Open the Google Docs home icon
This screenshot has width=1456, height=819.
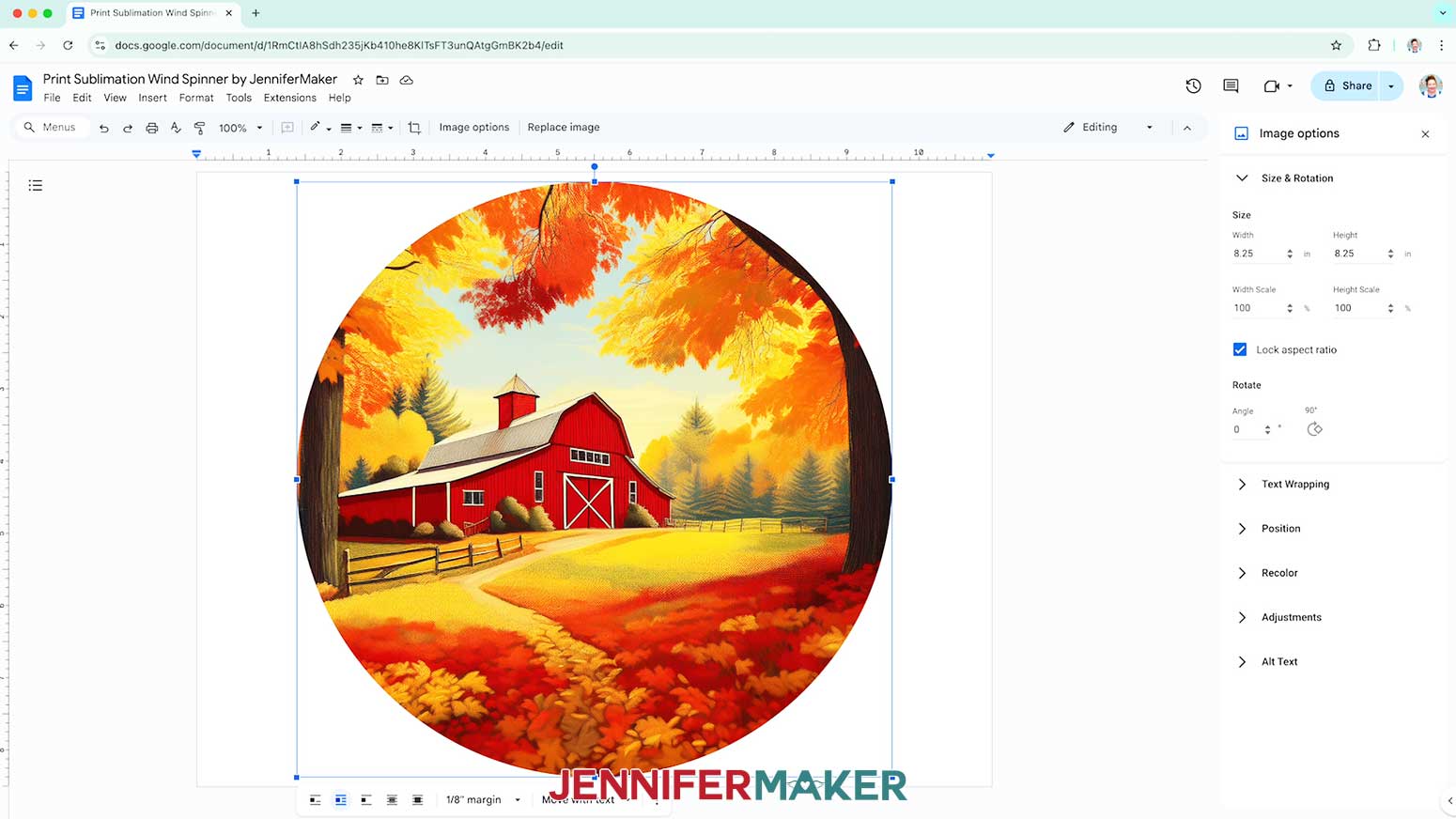[22, 88]
